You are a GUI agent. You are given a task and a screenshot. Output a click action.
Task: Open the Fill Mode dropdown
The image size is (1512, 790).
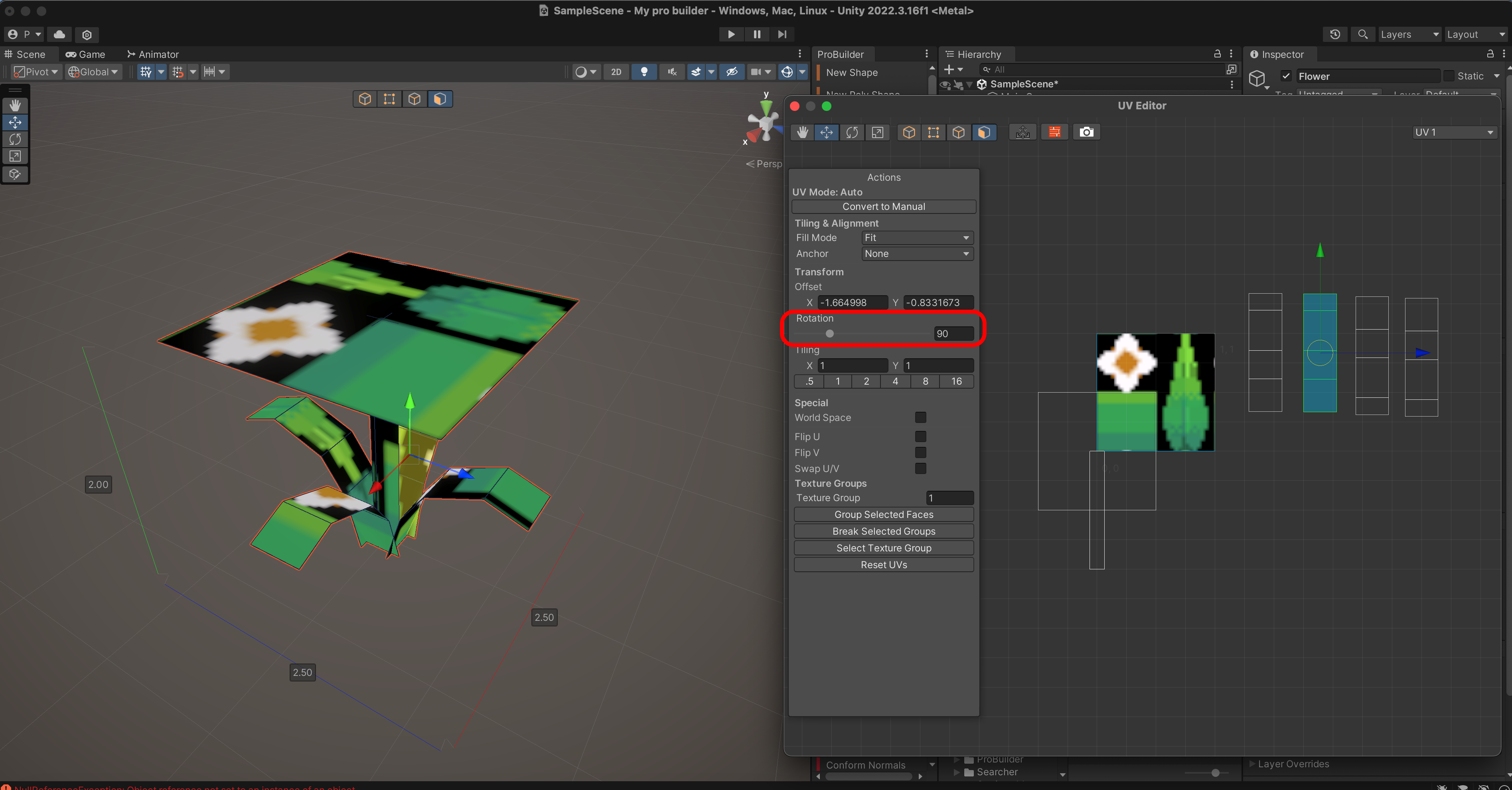pyautogui.click(x=917, y=238)
